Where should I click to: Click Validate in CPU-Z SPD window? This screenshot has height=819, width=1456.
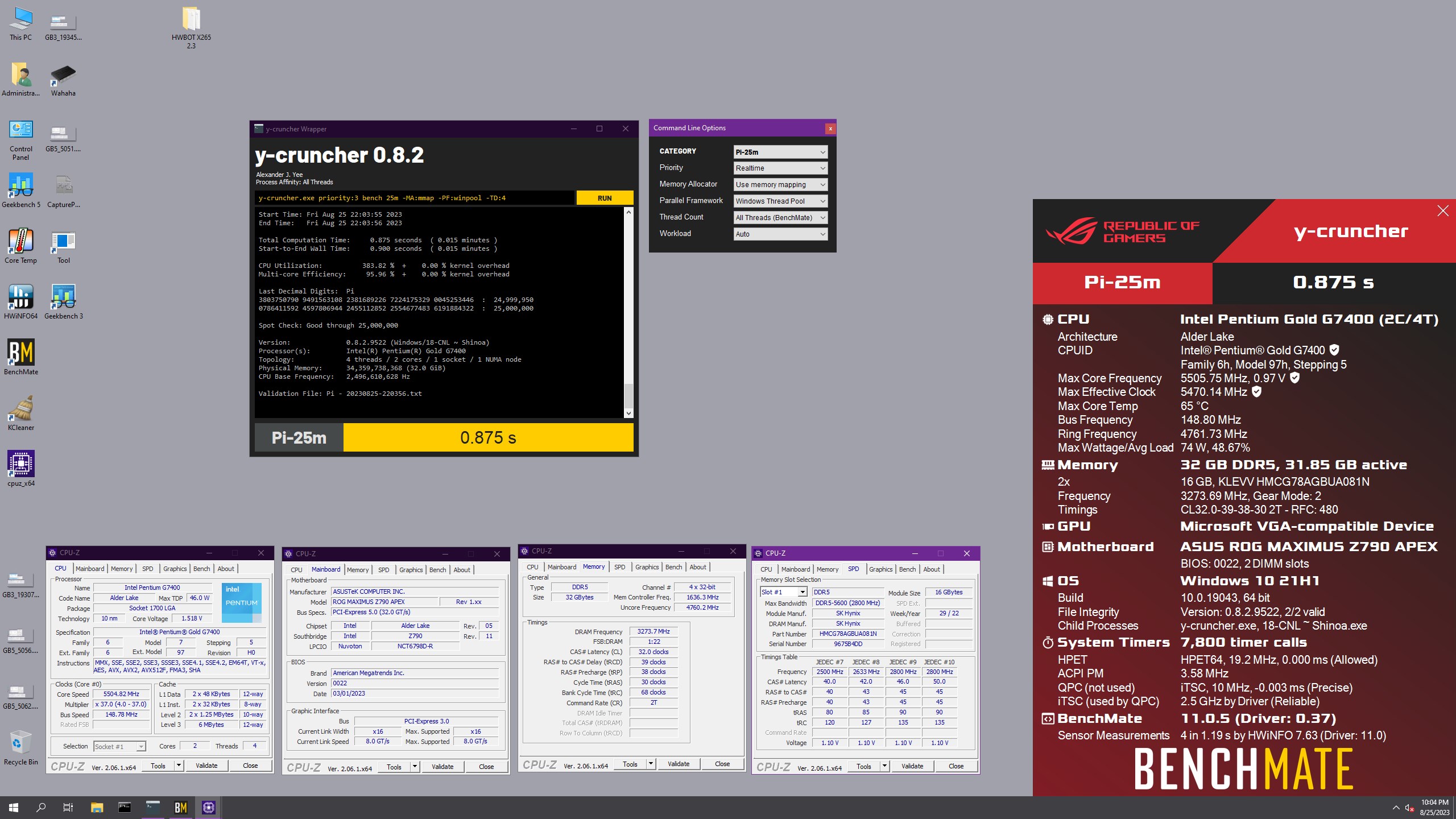(912, 766)
